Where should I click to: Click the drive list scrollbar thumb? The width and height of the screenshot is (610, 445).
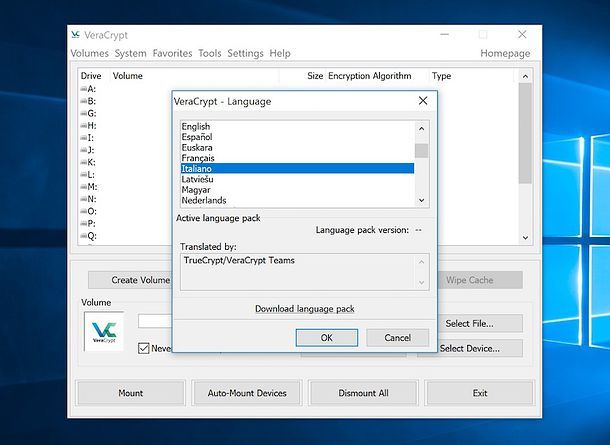click(x=525, y=133)
